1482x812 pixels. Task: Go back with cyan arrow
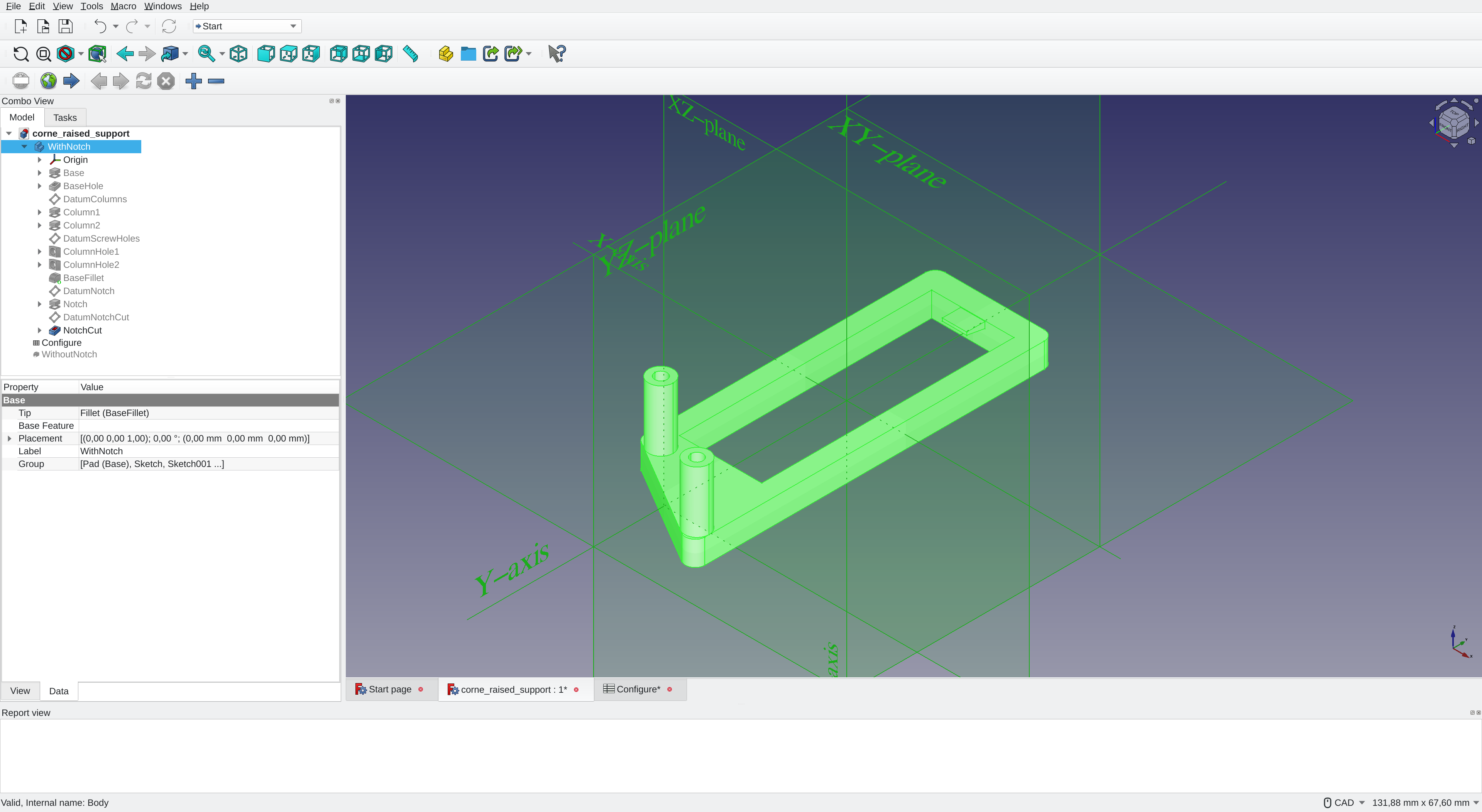tap(125, 54)
